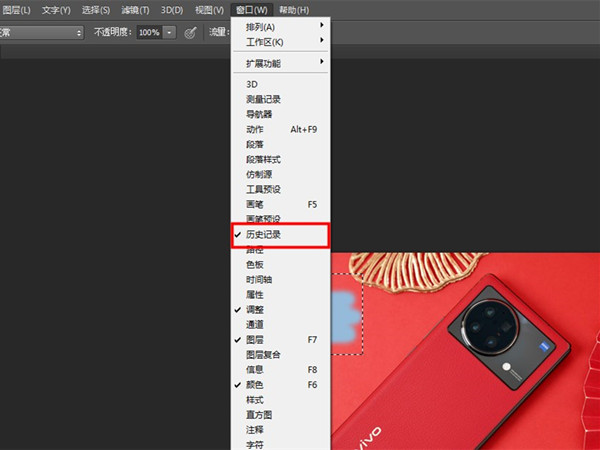The width and height of the screenshot is (600, 450).
Task: Expand the 扩展功能 submenu
Action: pos(279,63)
